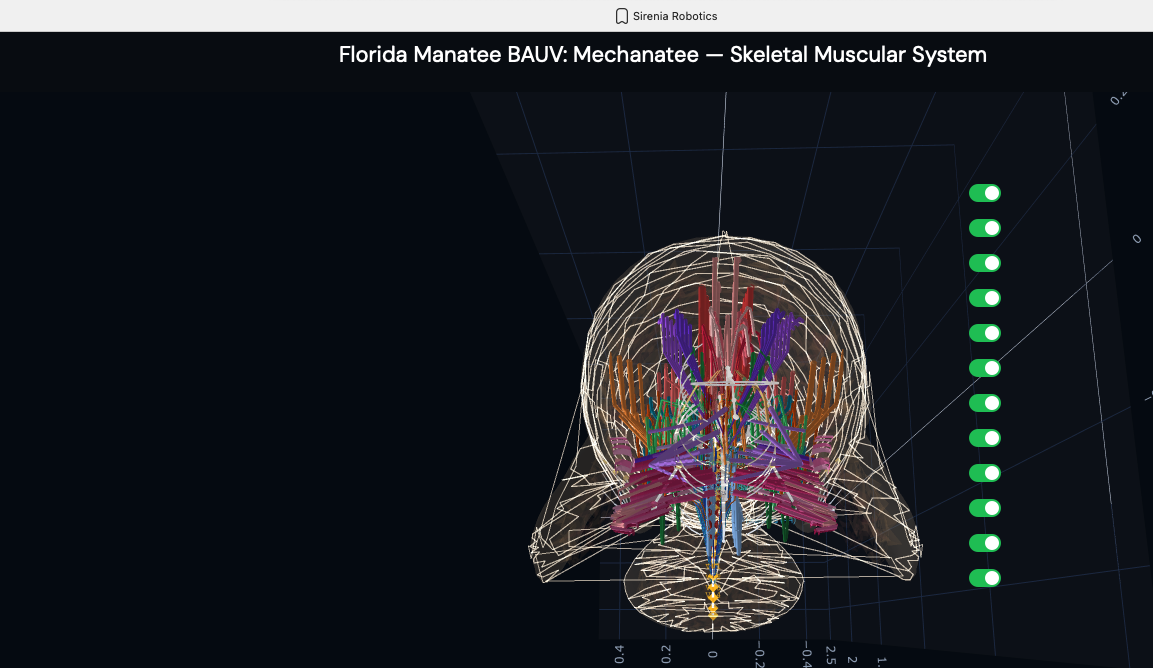Turn off the second green toggle from top
The height and width of the screenshot is (668, 1153).
click(985, 228)
